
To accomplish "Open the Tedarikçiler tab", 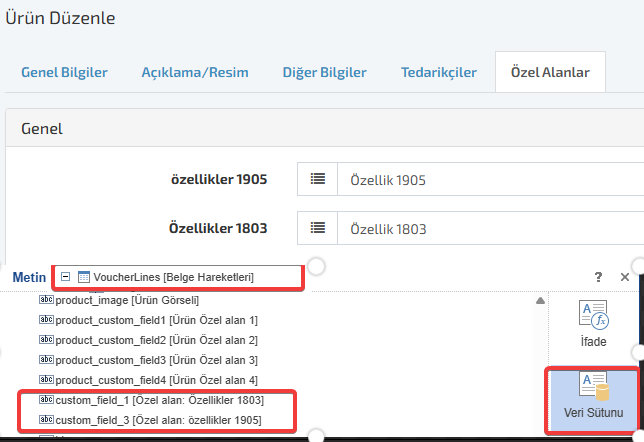I will (x=438, y=73).
